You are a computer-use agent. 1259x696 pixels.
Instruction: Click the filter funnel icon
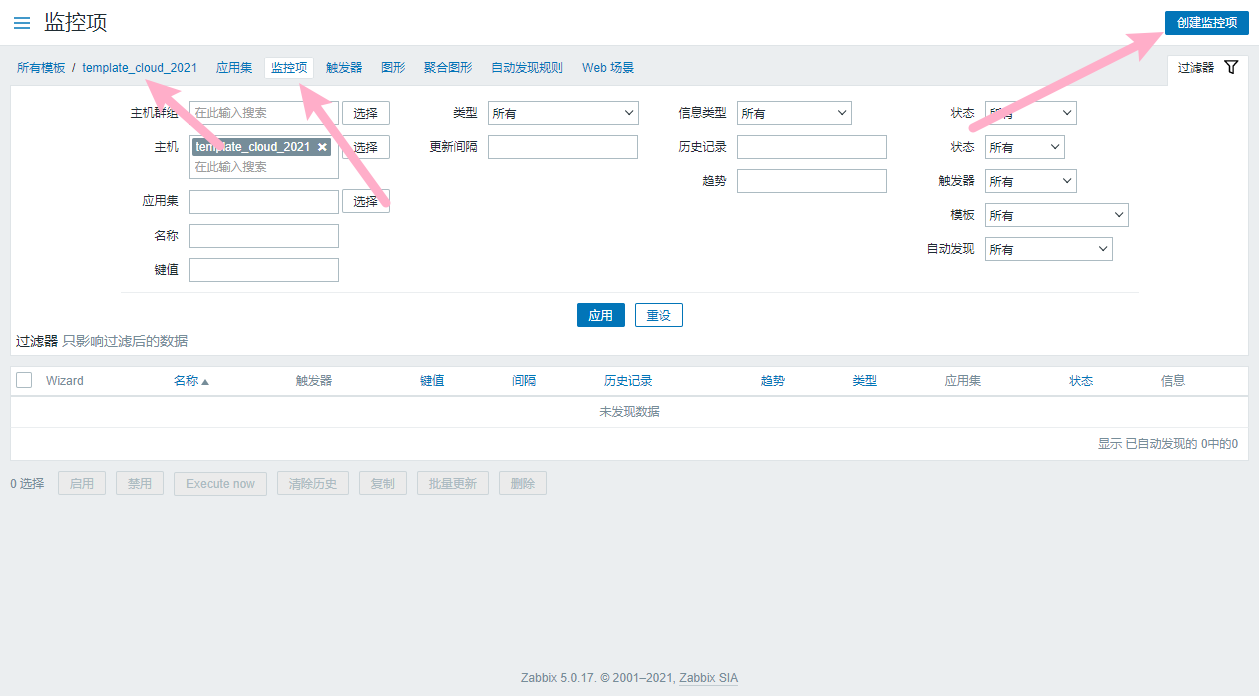click(1231, 67)
